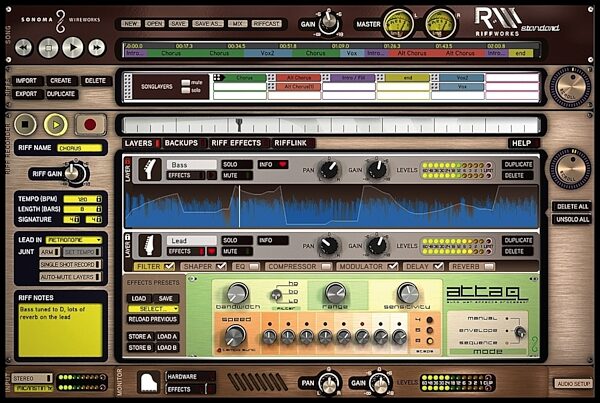Click the IMPORT riff button
The width and height of the screenshot is (600, 403).
[27, 81]
